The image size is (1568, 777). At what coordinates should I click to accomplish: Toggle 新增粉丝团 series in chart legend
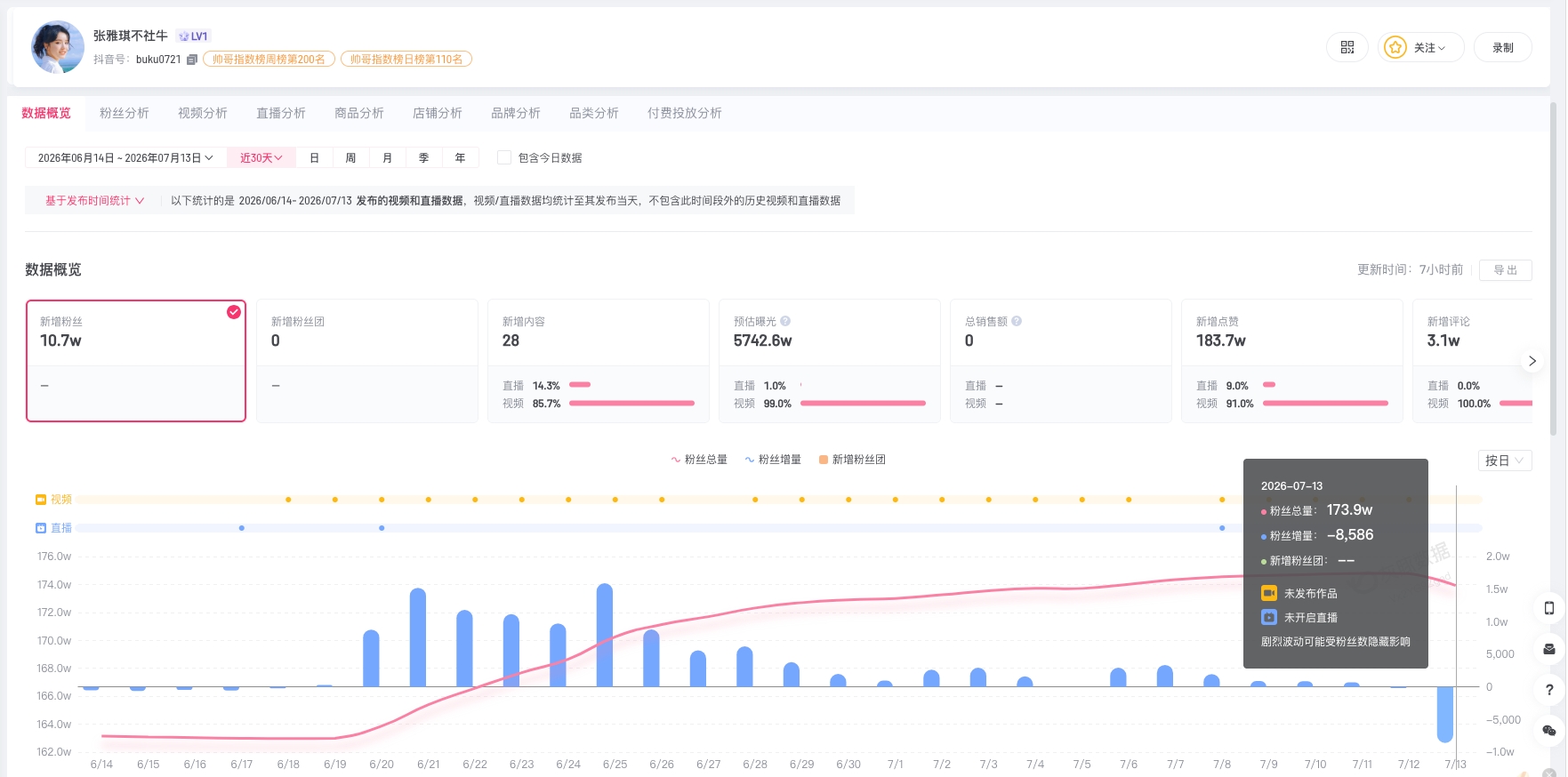(852, 460)
